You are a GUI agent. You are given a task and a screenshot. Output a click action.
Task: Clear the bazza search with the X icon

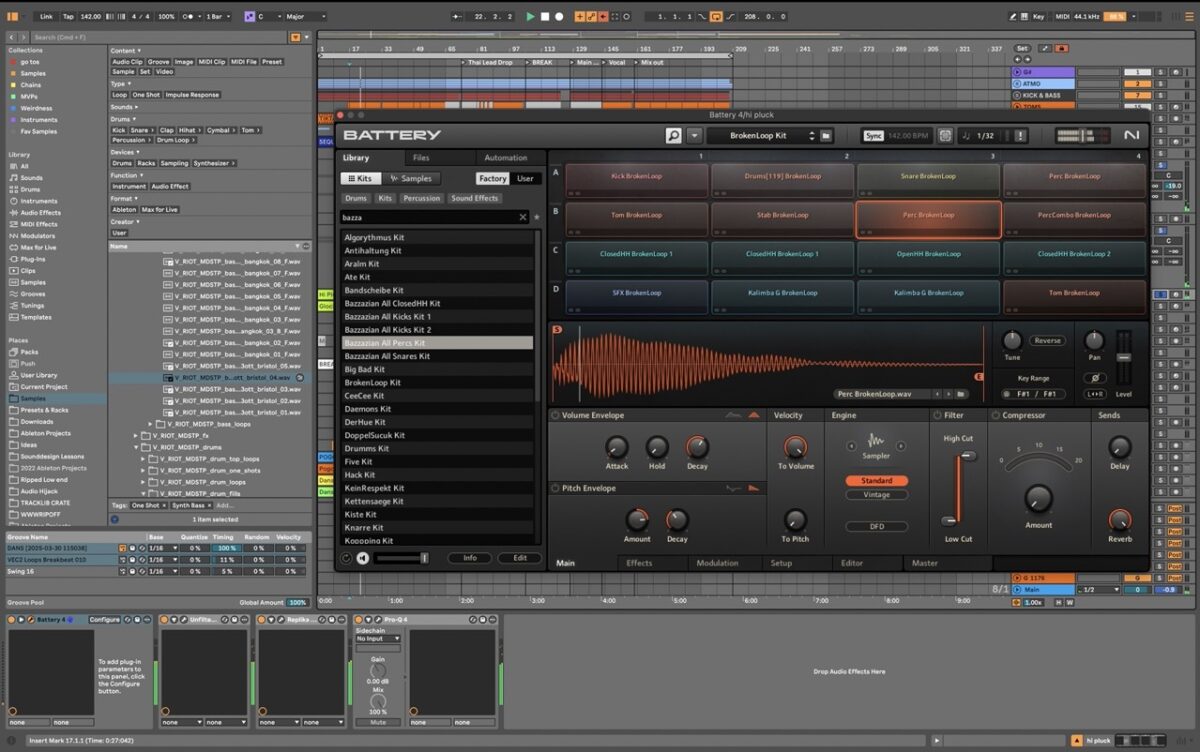[x=522, y=217]
